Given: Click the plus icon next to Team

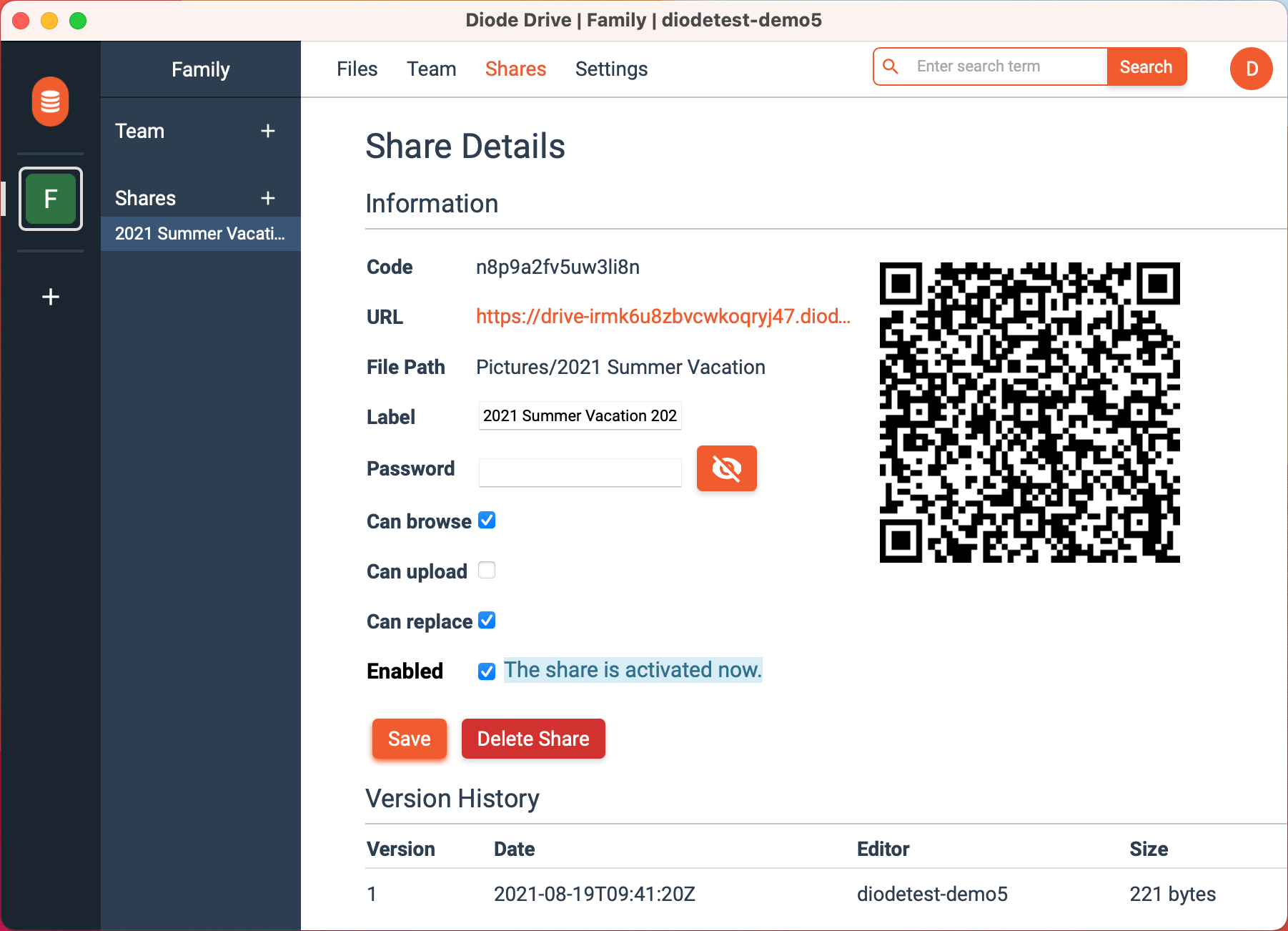Looking at the screenshot, I should click(x=268, y=131).
